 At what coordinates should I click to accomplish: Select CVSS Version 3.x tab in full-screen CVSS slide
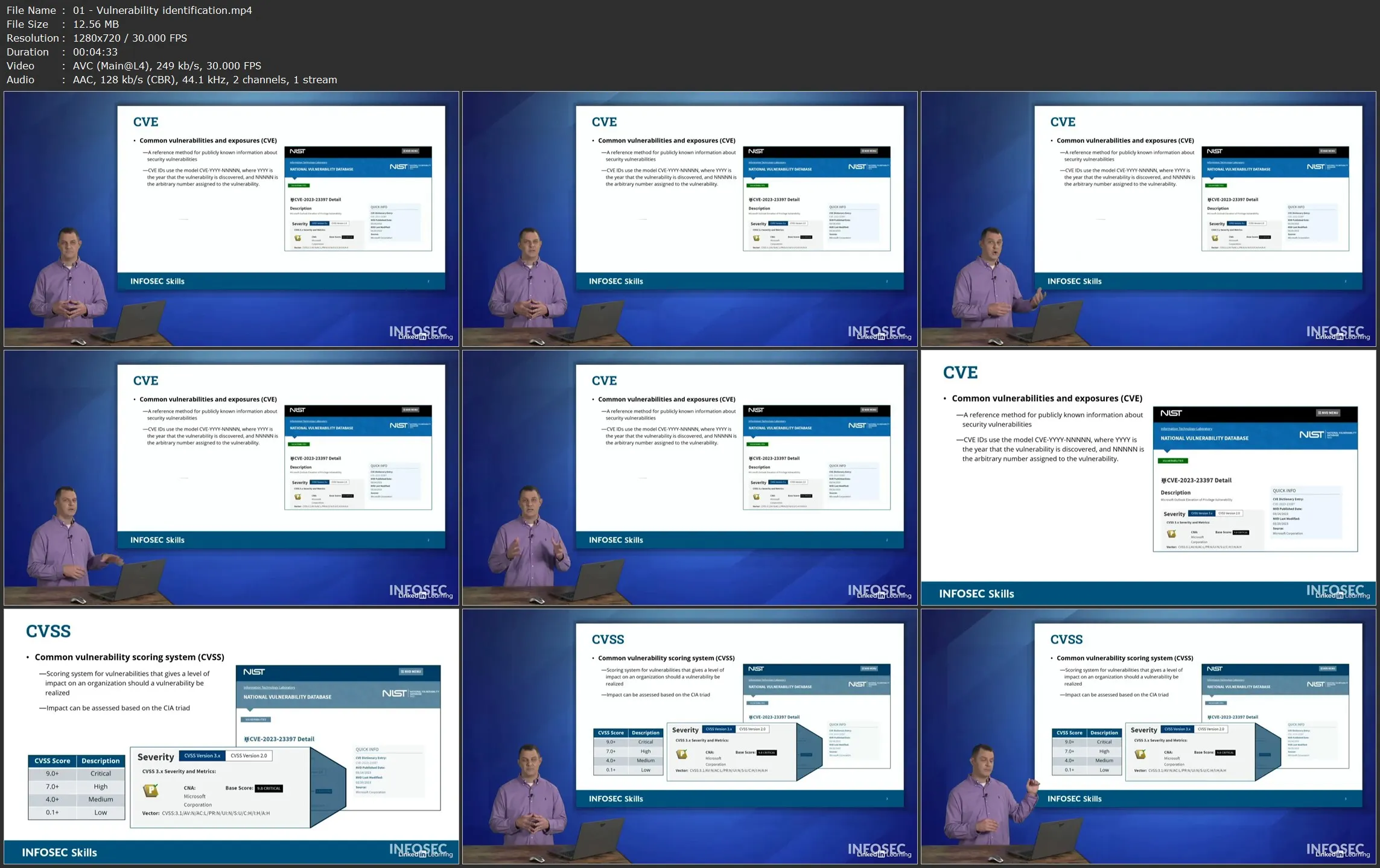point(202,755)
